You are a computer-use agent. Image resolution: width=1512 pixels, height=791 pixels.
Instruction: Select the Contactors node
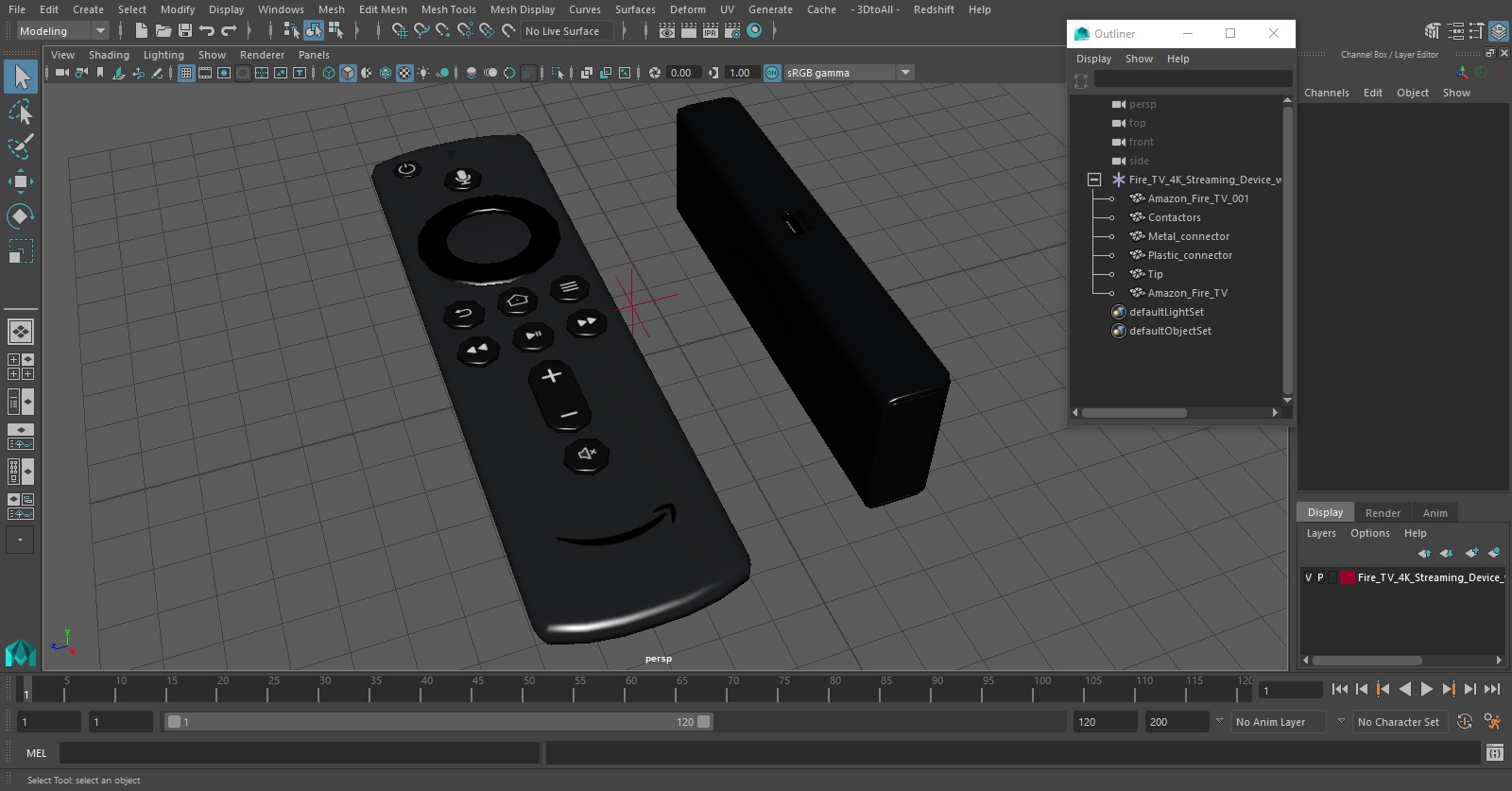tap(1174, 217)
